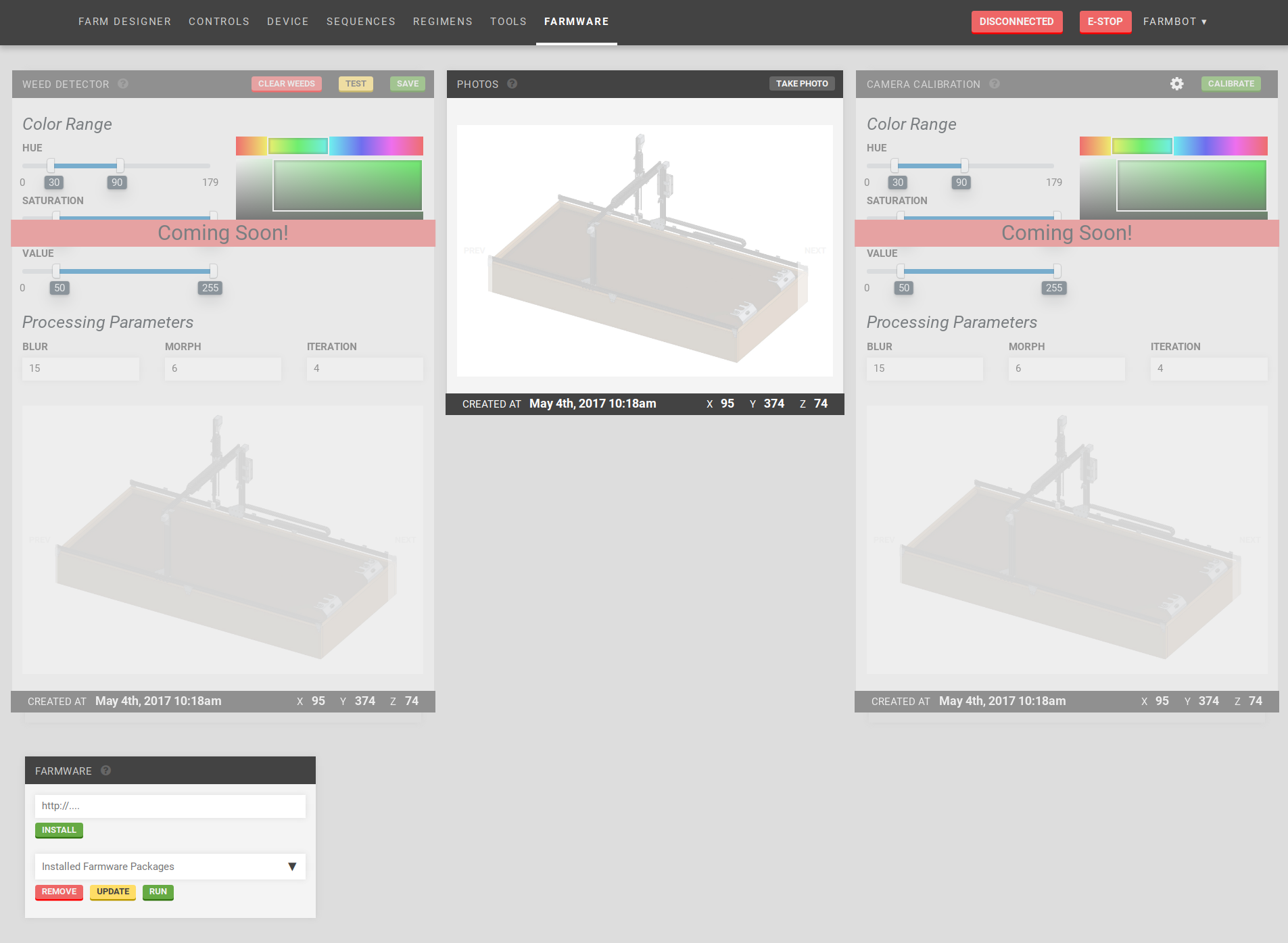
Task: Open Camera Calibration settings gear
Action: point(1177,84)
